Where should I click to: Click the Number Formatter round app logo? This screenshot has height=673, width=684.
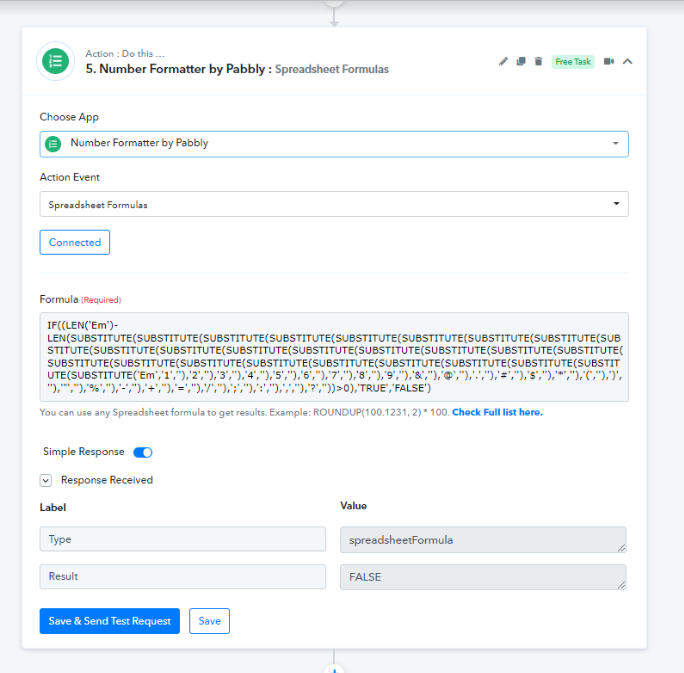(x=55, y=61)
